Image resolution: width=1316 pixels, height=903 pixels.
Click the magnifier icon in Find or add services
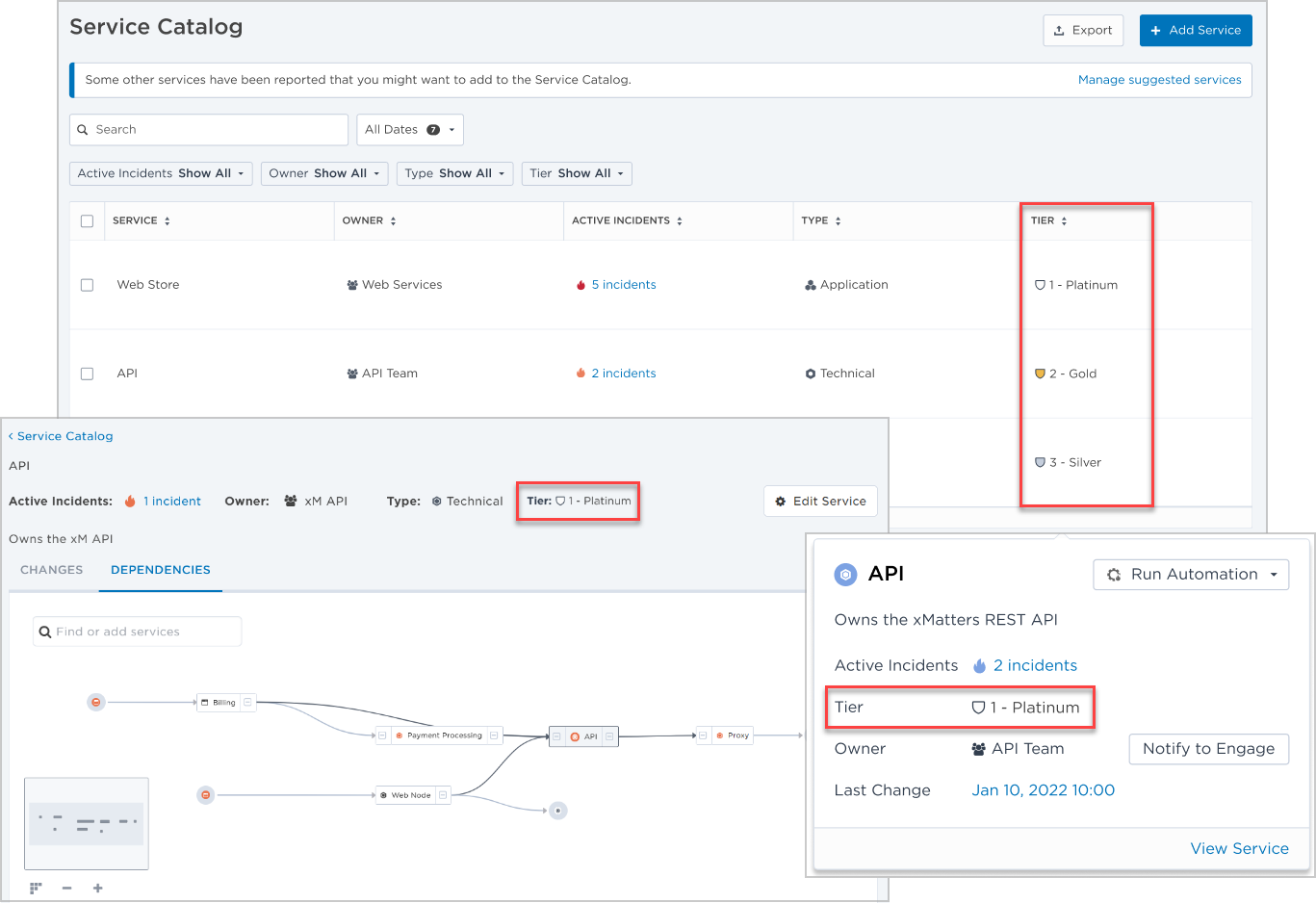45,632
